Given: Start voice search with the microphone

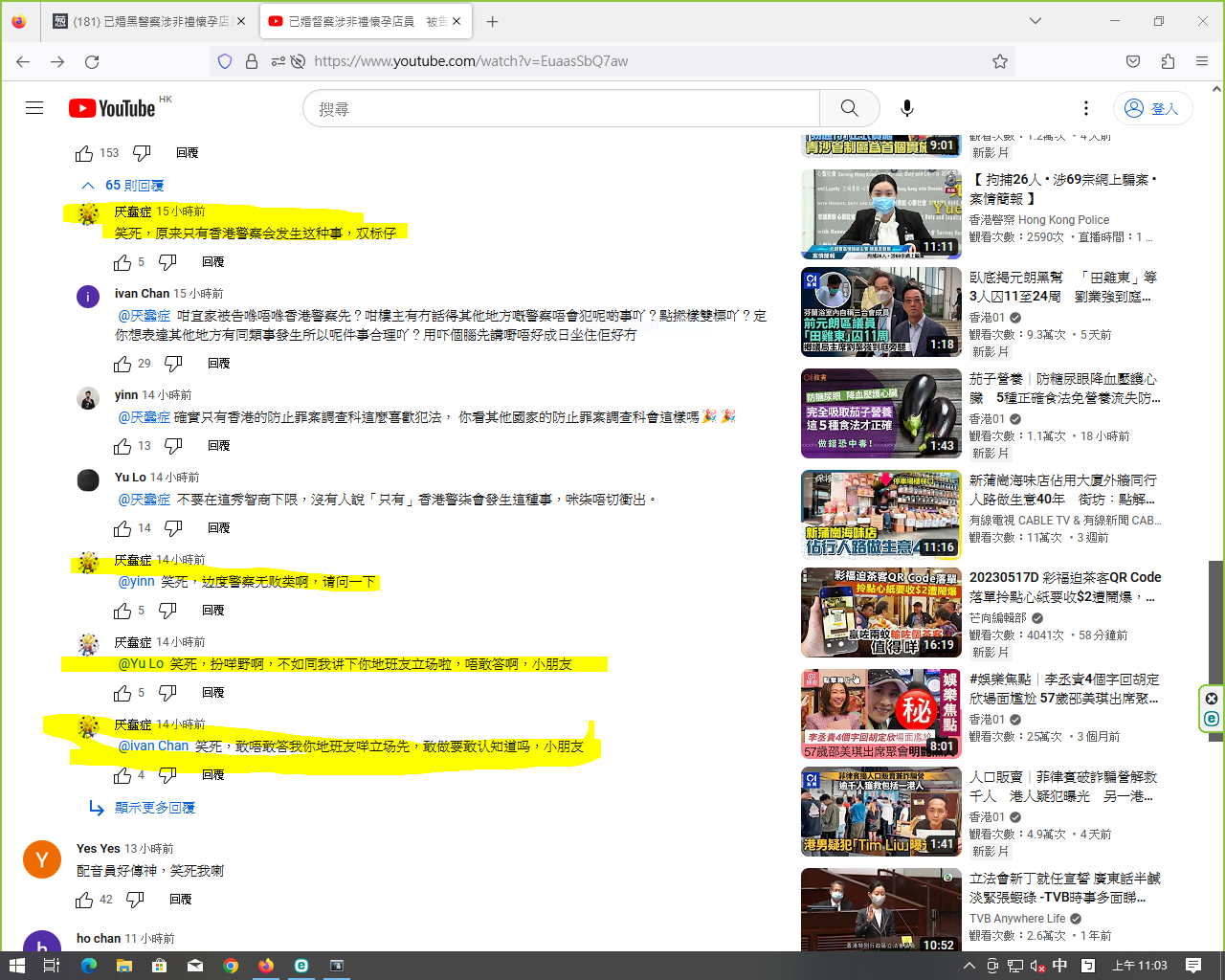Looking at the screenshot, I should [x=907, y=108].
